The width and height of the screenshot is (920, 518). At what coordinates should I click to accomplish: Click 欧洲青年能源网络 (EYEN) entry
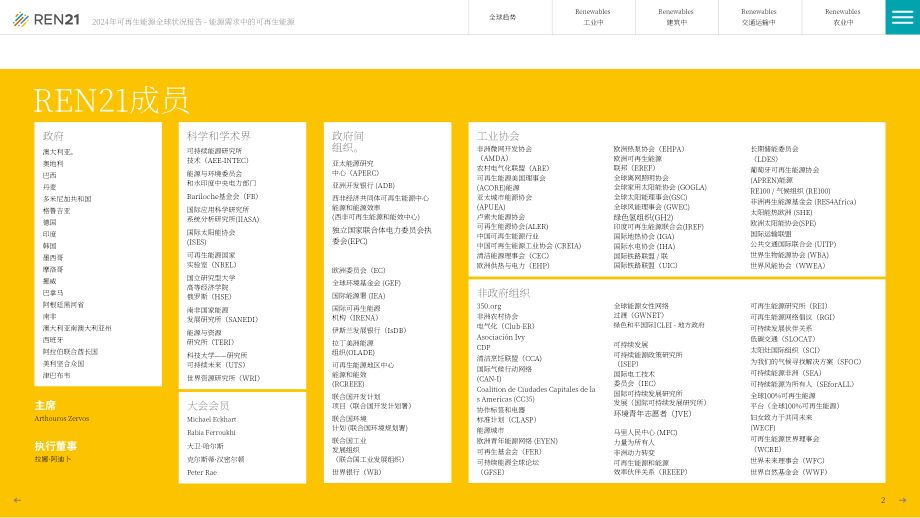517,441
